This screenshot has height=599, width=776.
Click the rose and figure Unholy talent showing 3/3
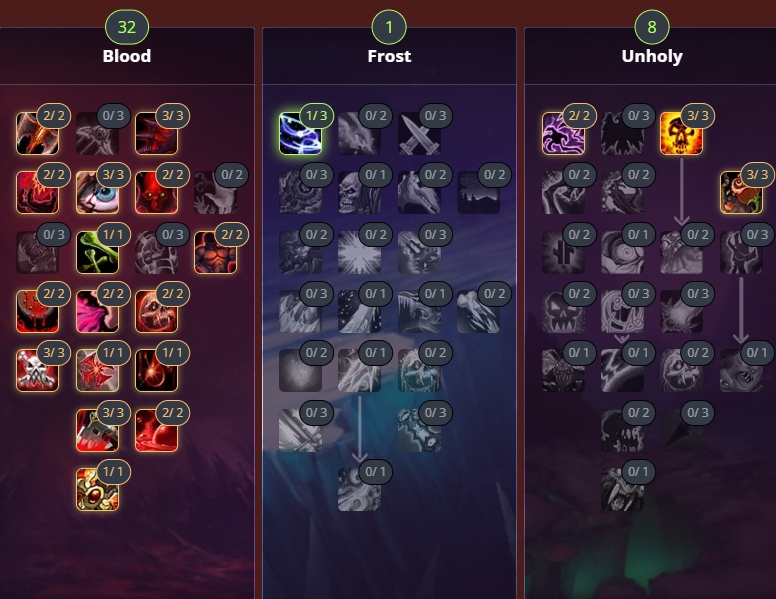741,193
